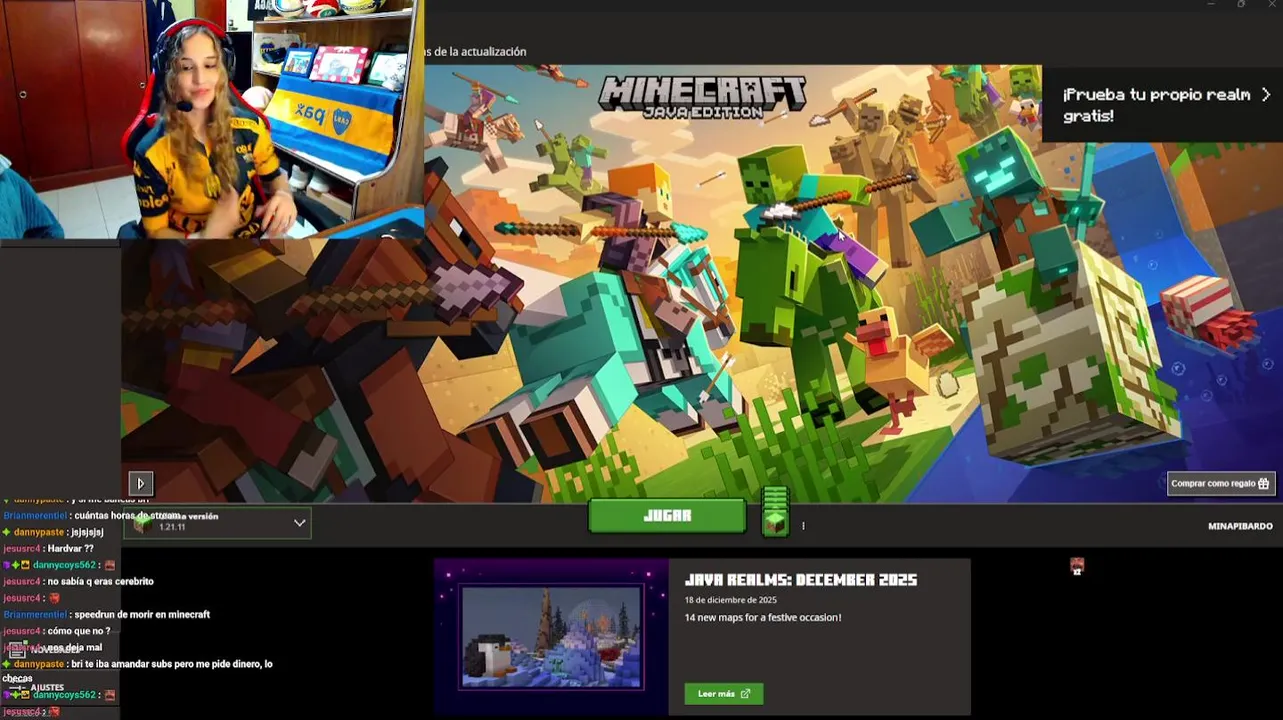Open the 1.21.11 version dropdown
Screen dimensions: 1283x720
click(x=217, y=523)
